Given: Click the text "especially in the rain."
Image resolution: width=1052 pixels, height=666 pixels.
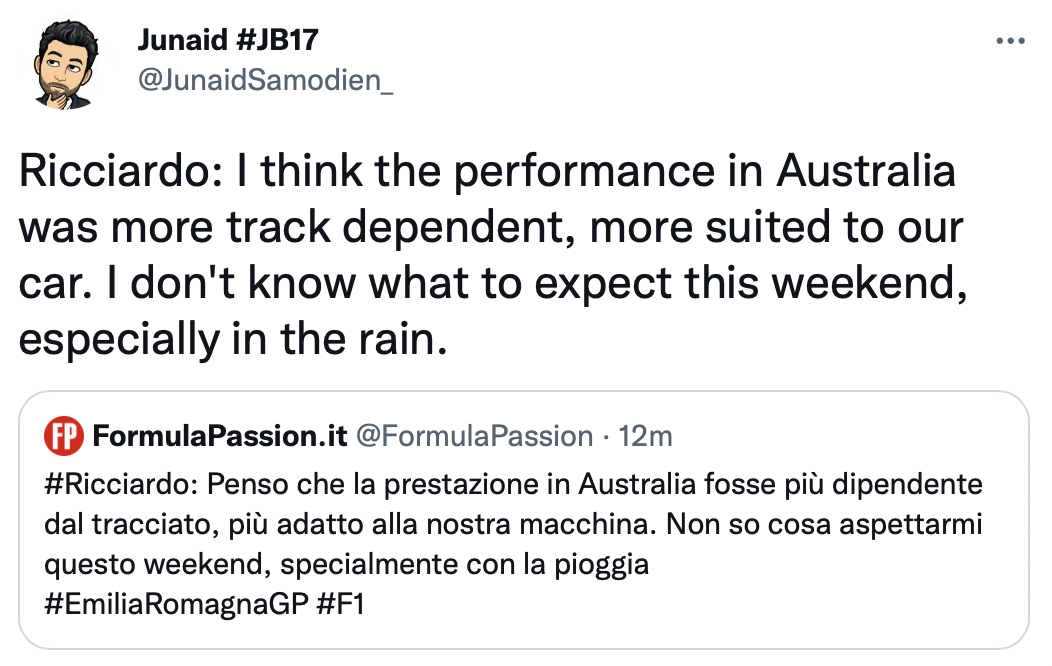Looking at the screenshot, I should tap(230, 340).
